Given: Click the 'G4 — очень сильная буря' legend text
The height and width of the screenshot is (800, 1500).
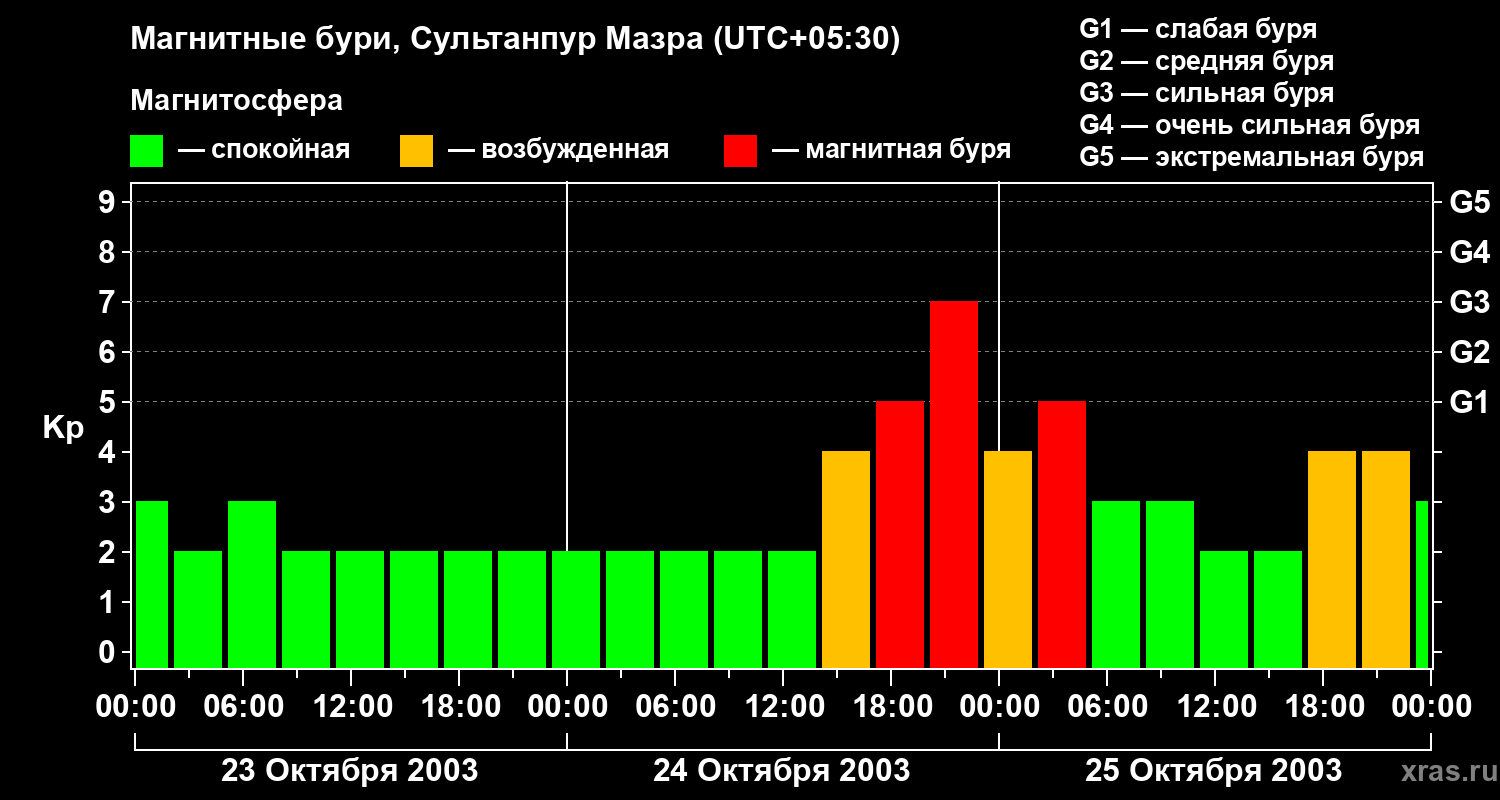Looking at the screenshot, I should [1249, 125].
